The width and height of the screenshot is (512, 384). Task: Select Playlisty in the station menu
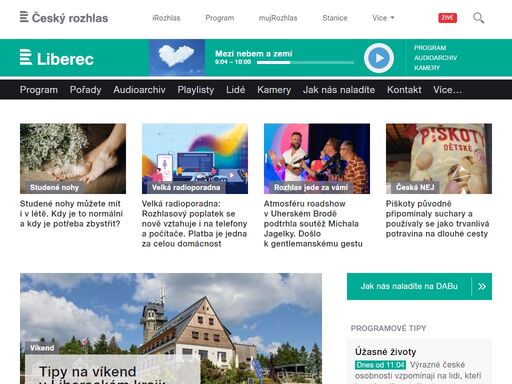coord(196,90)
